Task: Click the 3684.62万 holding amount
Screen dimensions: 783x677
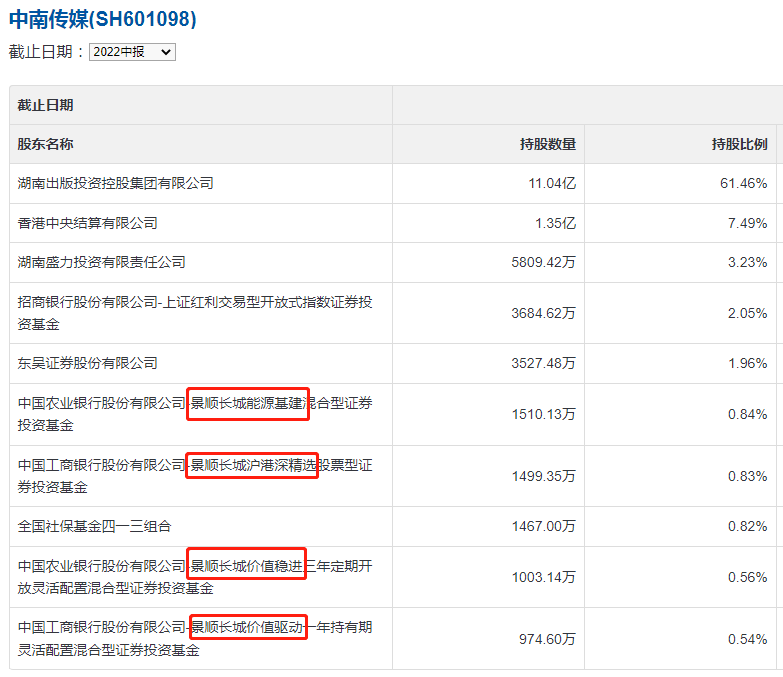Action: click(x=543, y=313)
